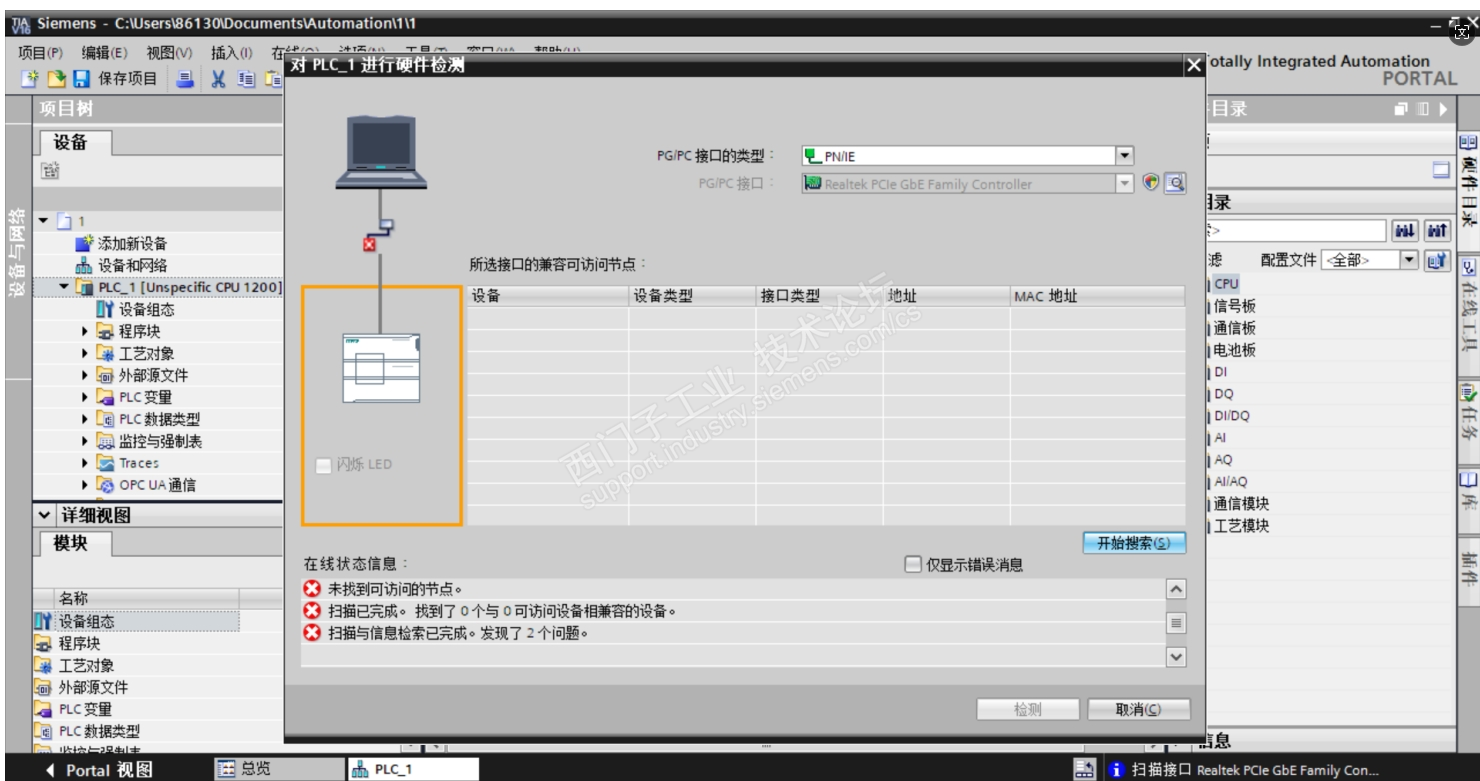Switch to Portal 视图
The width and height of the screenshot is (1480, 781).
point(99,769)
